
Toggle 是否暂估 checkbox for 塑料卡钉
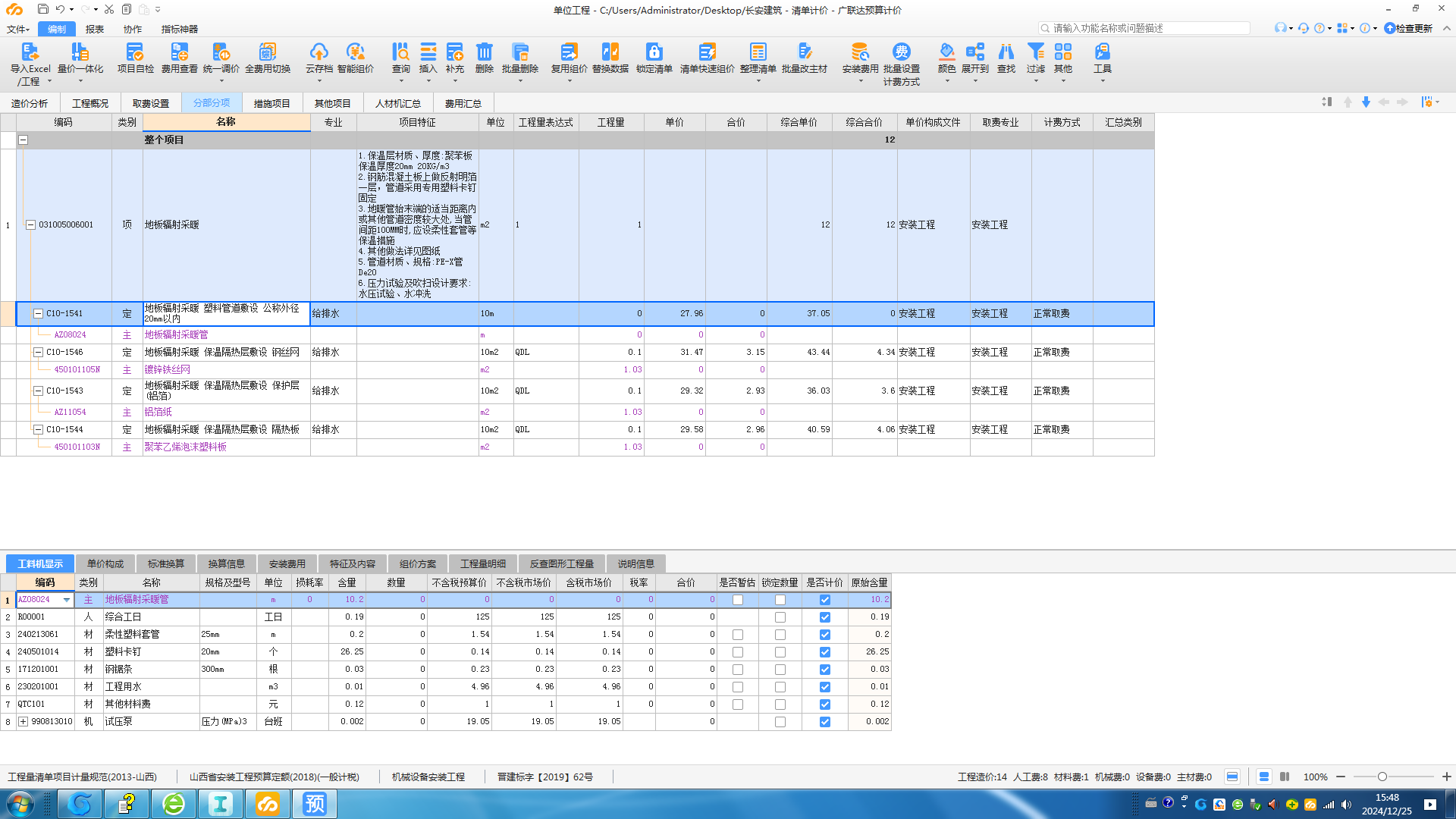(x=738, y=652)
